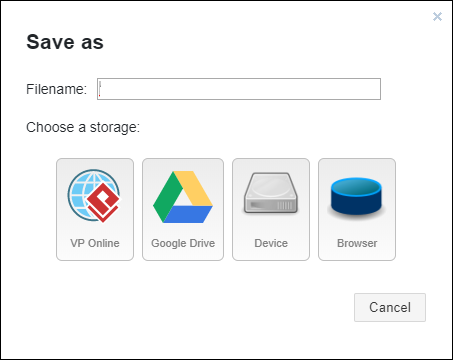Save to VP Online storage tile
This screenshot has width=453, height=360.
(x=95, y=209)
